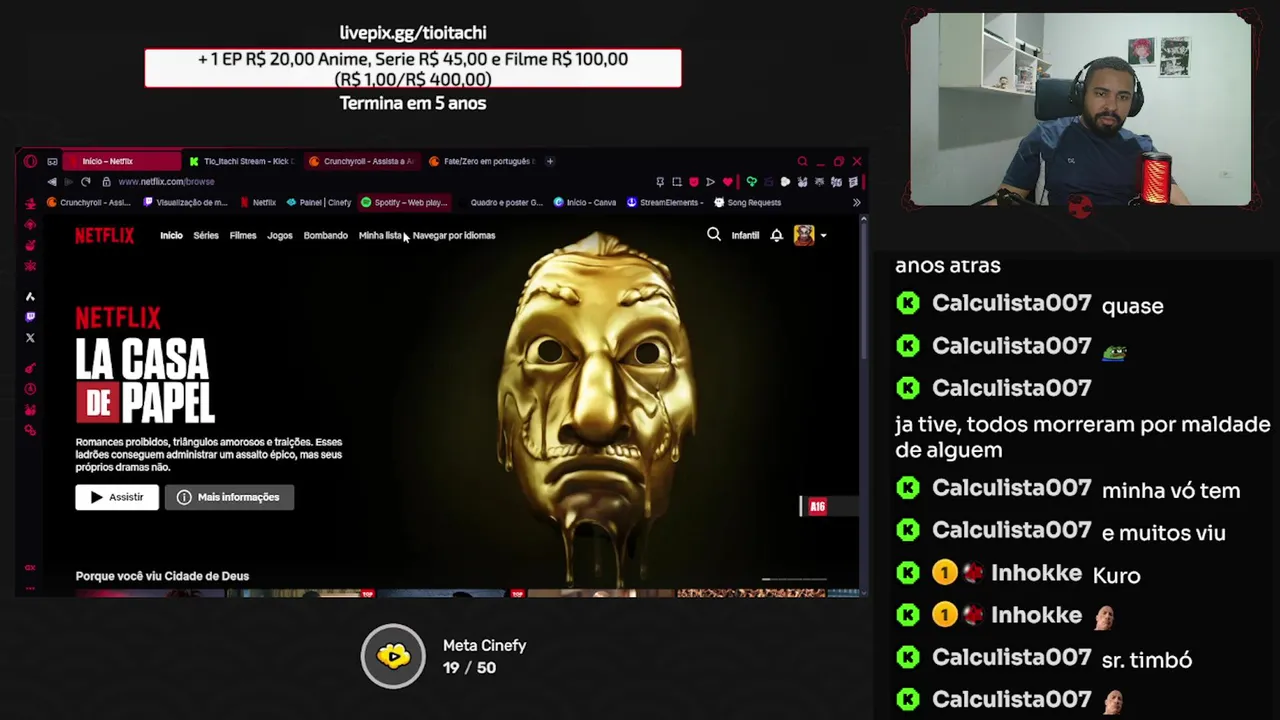Screen dimensions: 1280x720
Task: Open Bombando in Netflix menu
Action: [326, 235]
